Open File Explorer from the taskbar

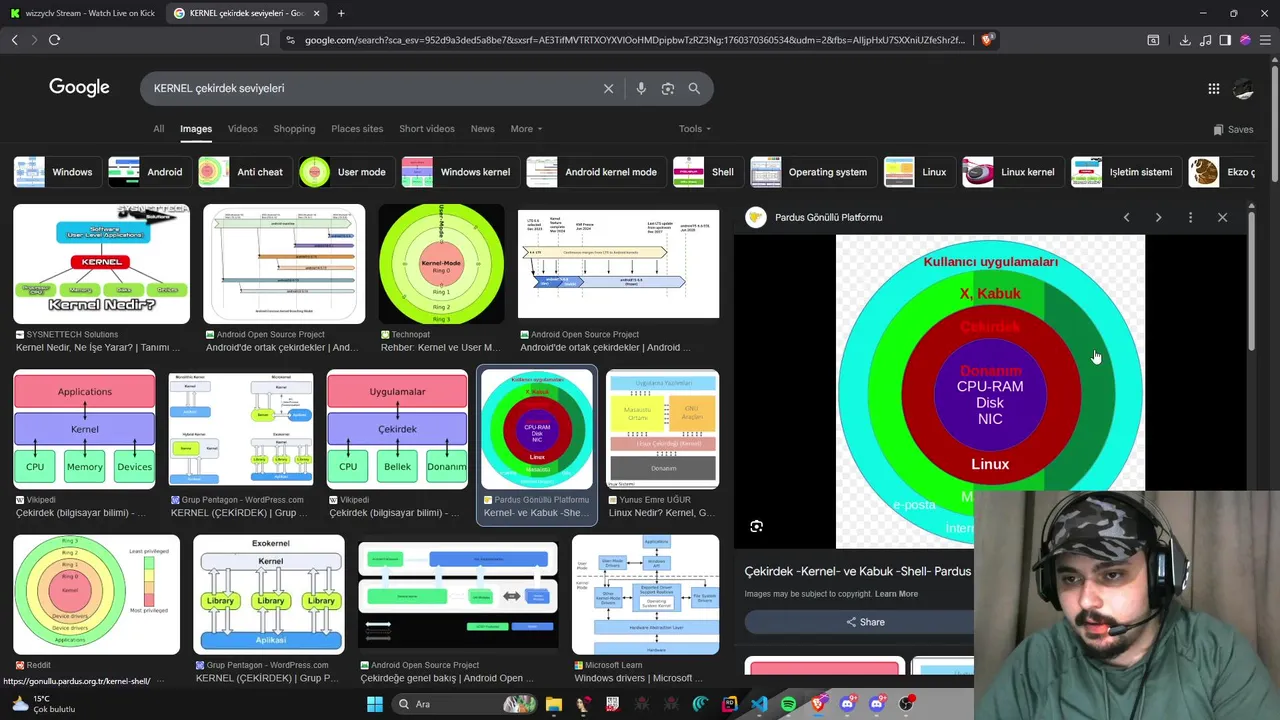coord(553,704)
